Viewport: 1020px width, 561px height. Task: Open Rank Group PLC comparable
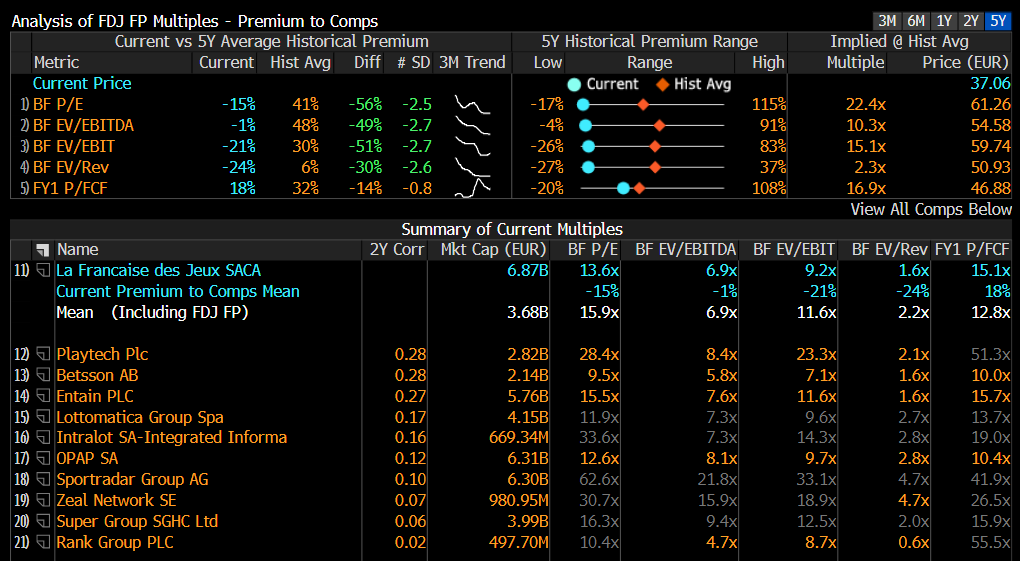point(114,541)
